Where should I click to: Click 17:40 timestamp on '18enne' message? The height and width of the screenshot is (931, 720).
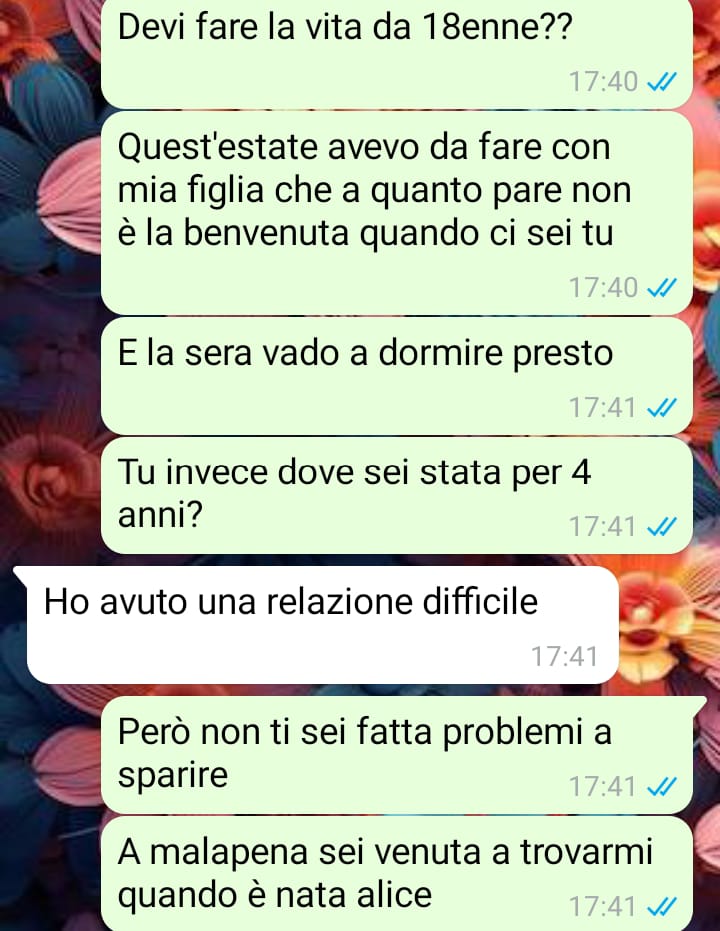click(x=603, y=82)
